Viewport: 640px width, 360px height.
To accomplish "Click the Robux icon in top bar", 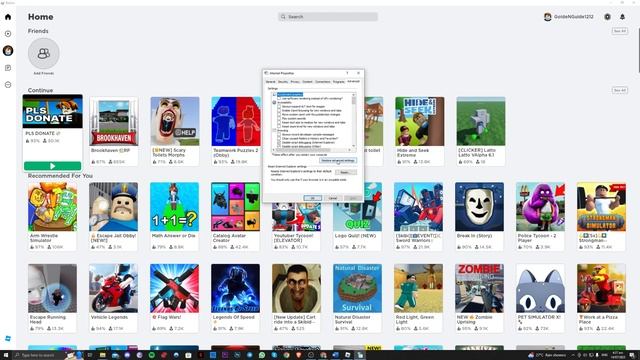I will [x=607, y=17].
